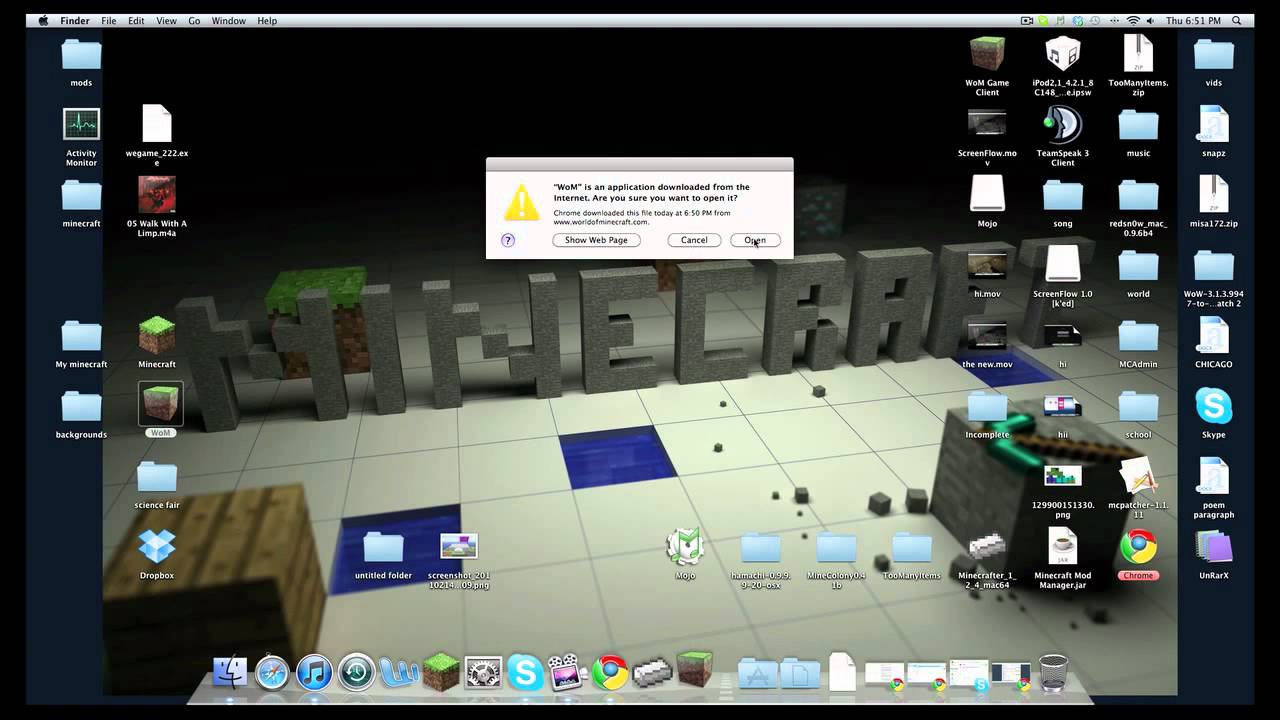Screen dimensions: 1280x720
Task: Open the File menu
Action: pyautogui.click(x=108, y=20)
